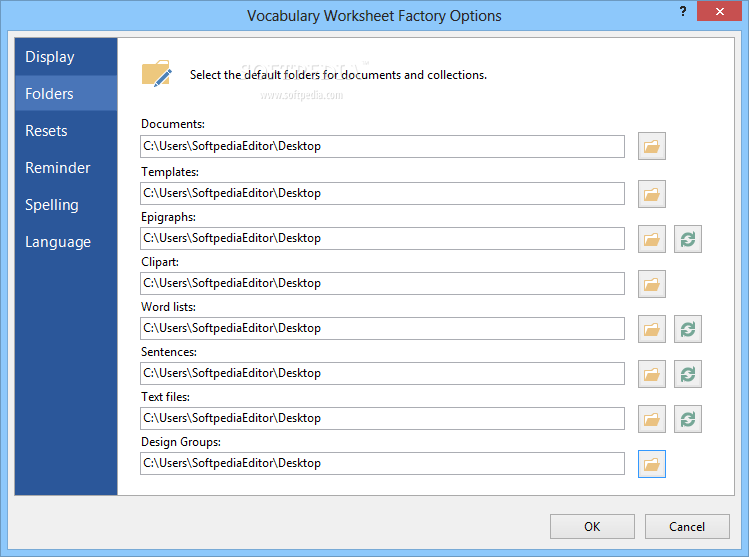Click the help question mark button
This screenshot has height=557, width=749.
(683, 11)
